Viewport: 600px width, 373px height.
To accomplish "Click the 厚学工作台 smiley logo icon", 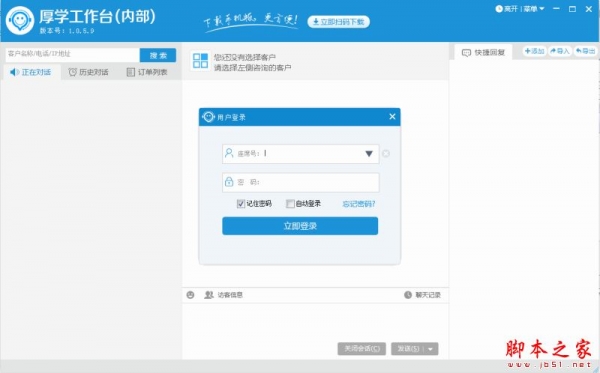I will click(x=20, y=20).
